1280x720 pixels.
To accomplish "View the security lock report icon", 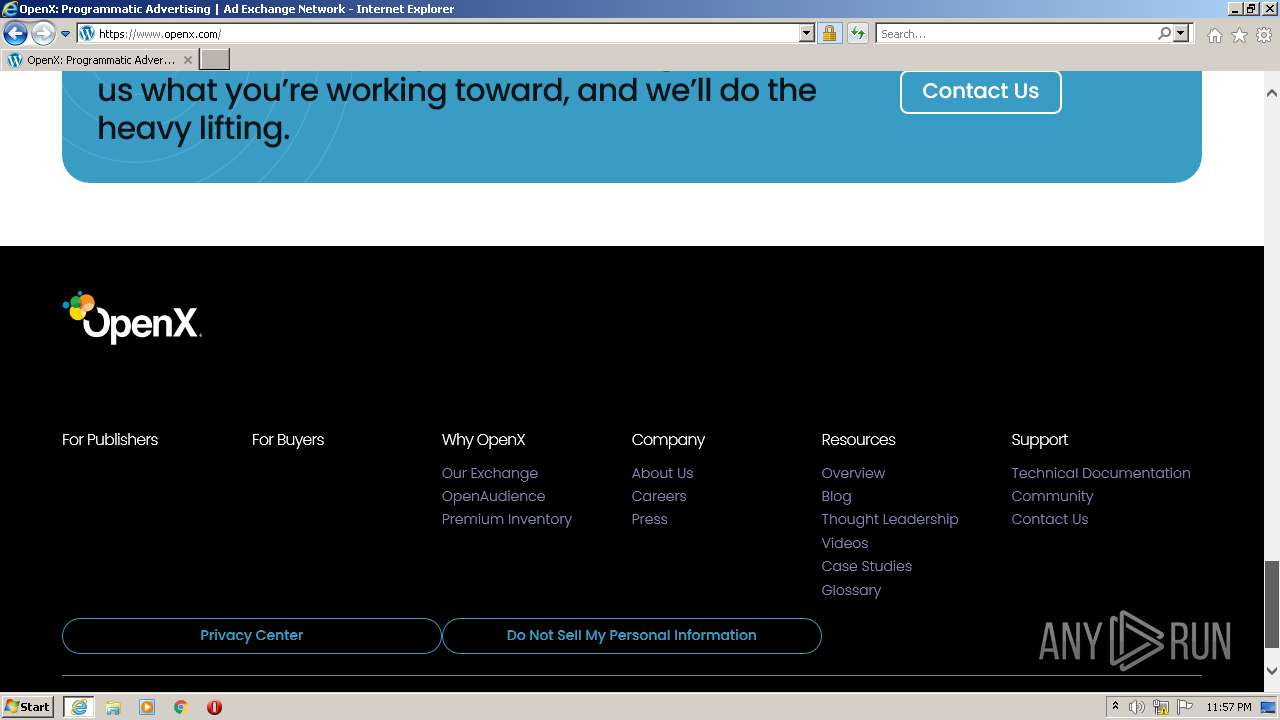I will tap(829, 34).
